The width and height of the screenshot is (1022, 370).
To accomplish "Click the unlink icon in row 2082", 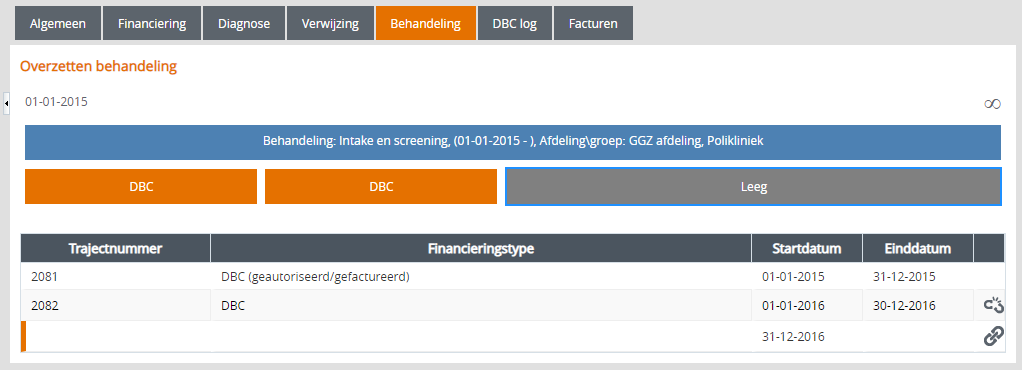I will [993, 305].
